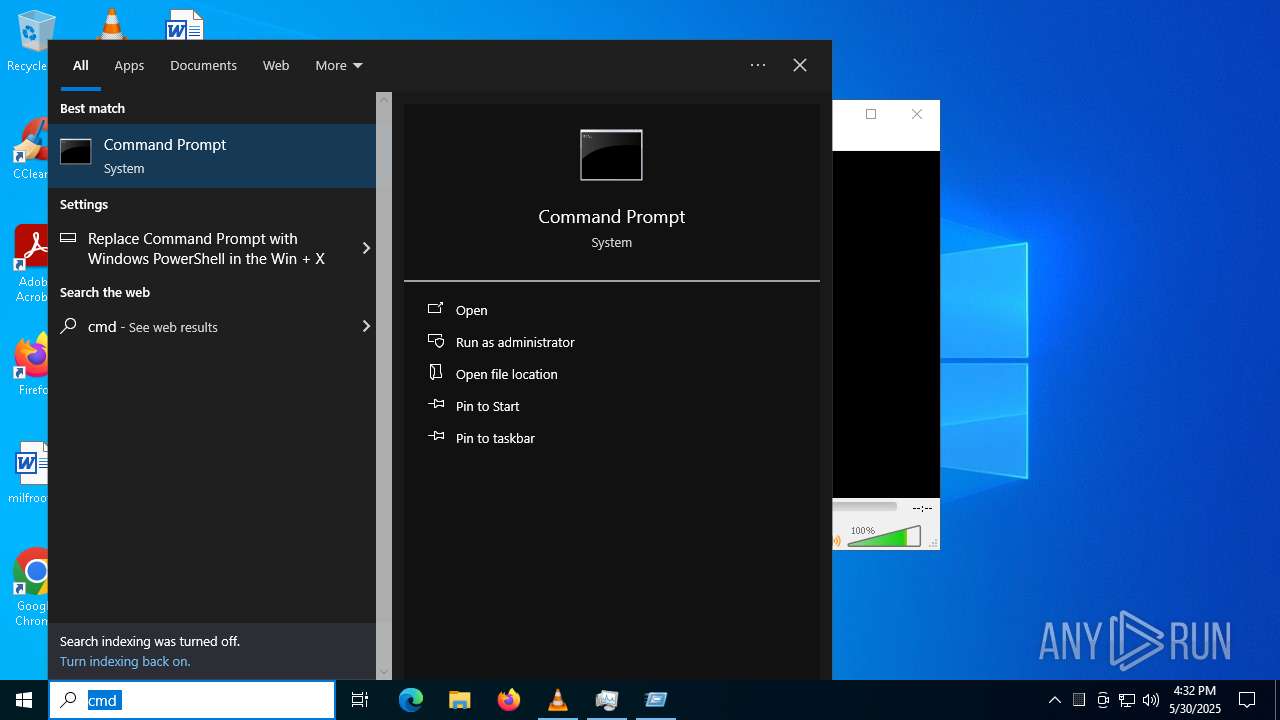
Task: Expand the Replace Command Prompt setting arrow
Action: pos(366,248)
